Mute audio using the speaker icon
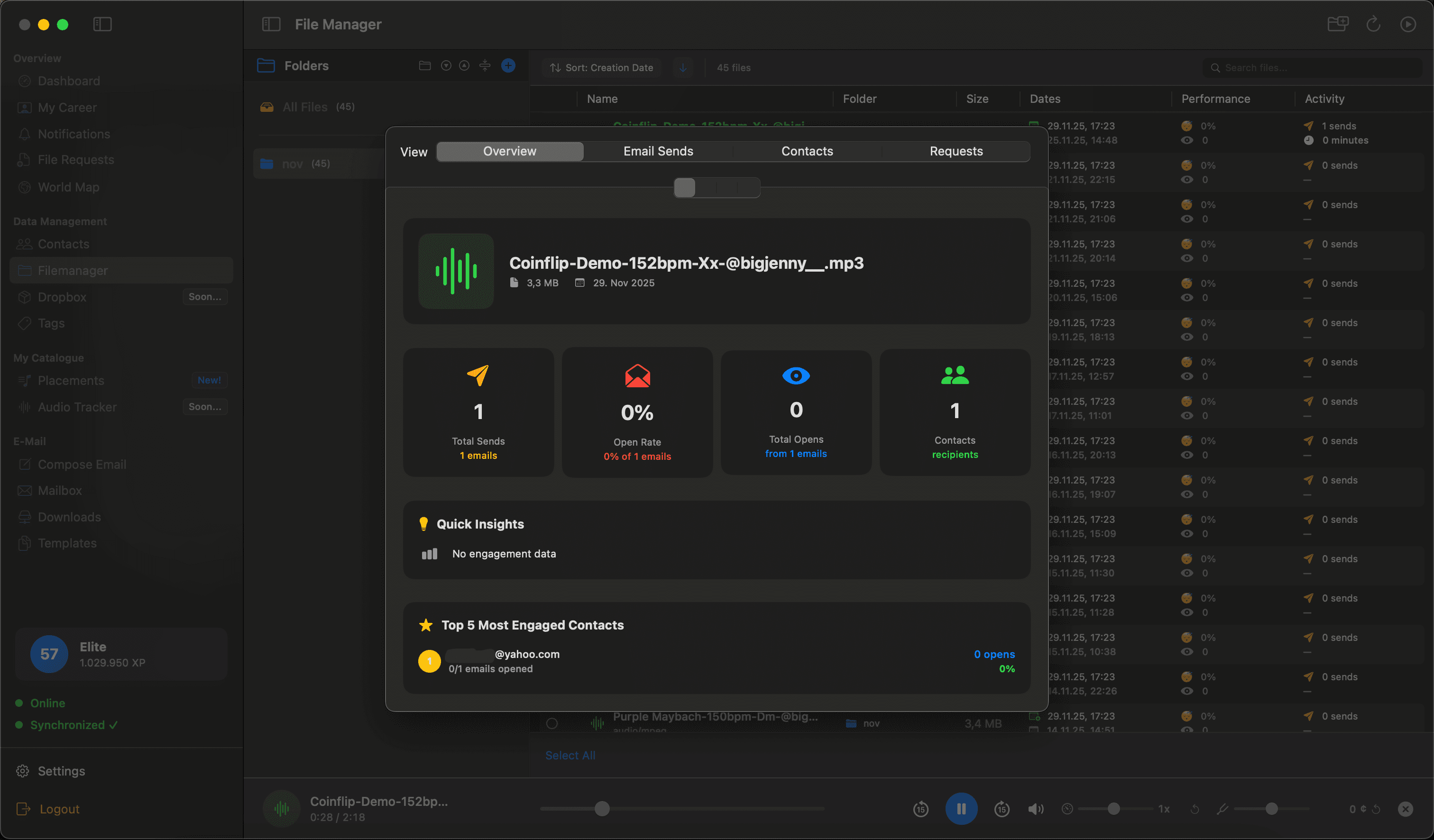 [1036, 809]
